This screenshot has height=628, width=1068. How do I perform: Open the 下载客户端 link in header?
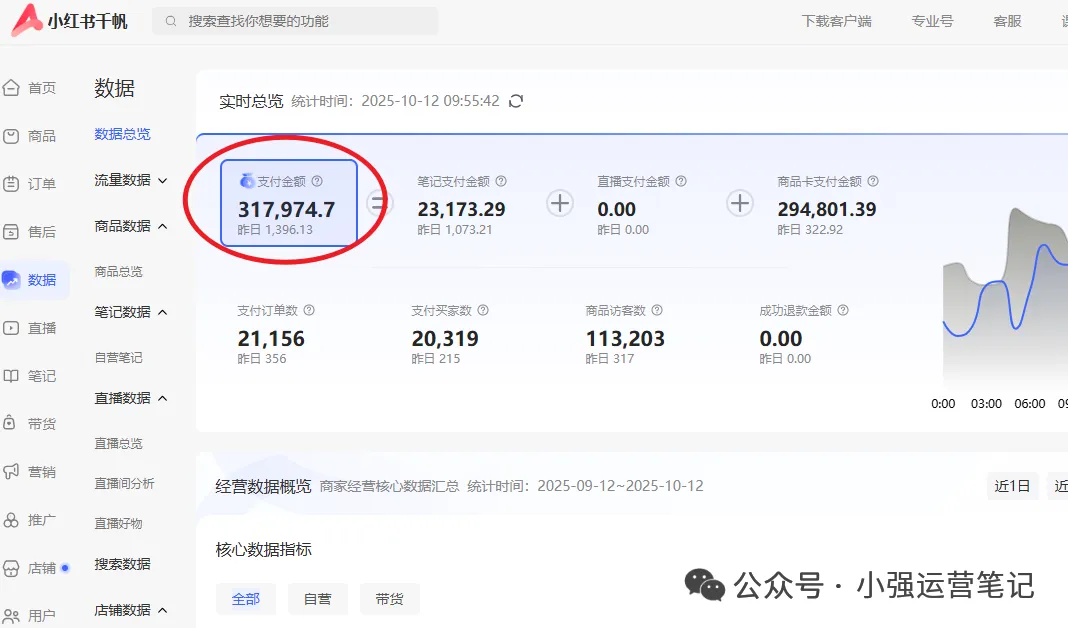click(836, 21)
